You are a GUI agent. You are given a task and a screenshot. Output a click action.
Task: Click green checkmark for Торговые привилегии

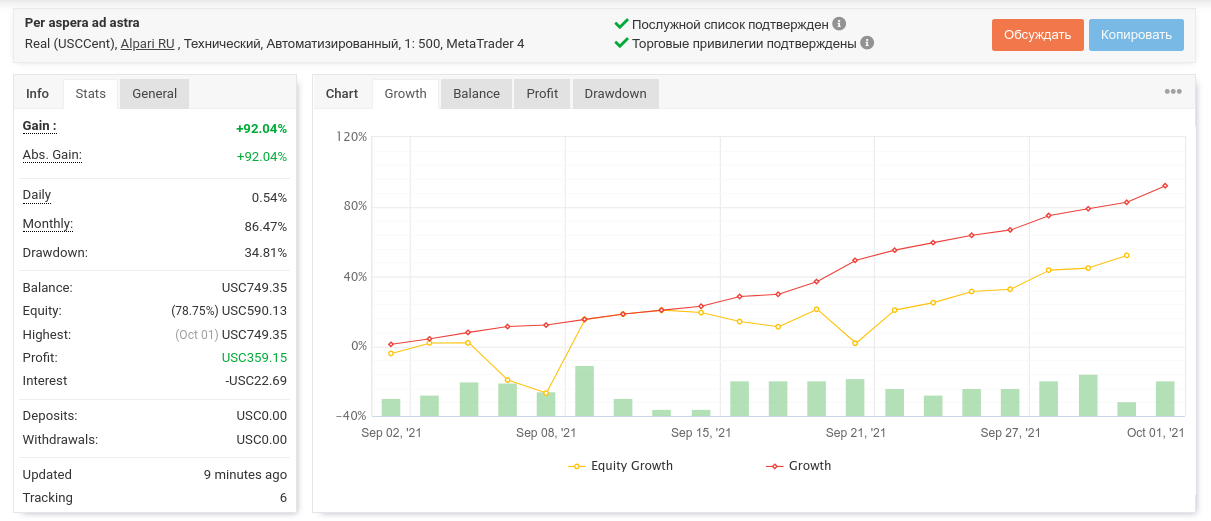pyautogui.click(x=621, y=43)
